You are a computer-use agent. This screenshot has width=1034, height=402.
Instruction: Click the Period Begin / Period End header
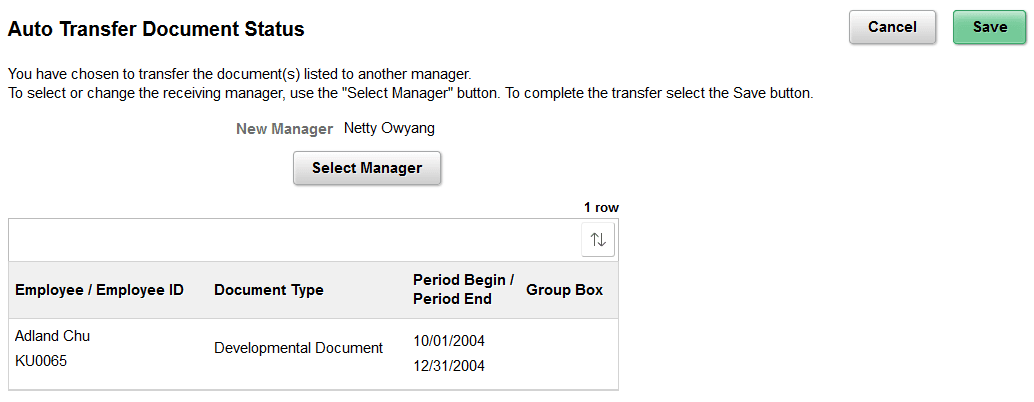(x=463, y=290)
